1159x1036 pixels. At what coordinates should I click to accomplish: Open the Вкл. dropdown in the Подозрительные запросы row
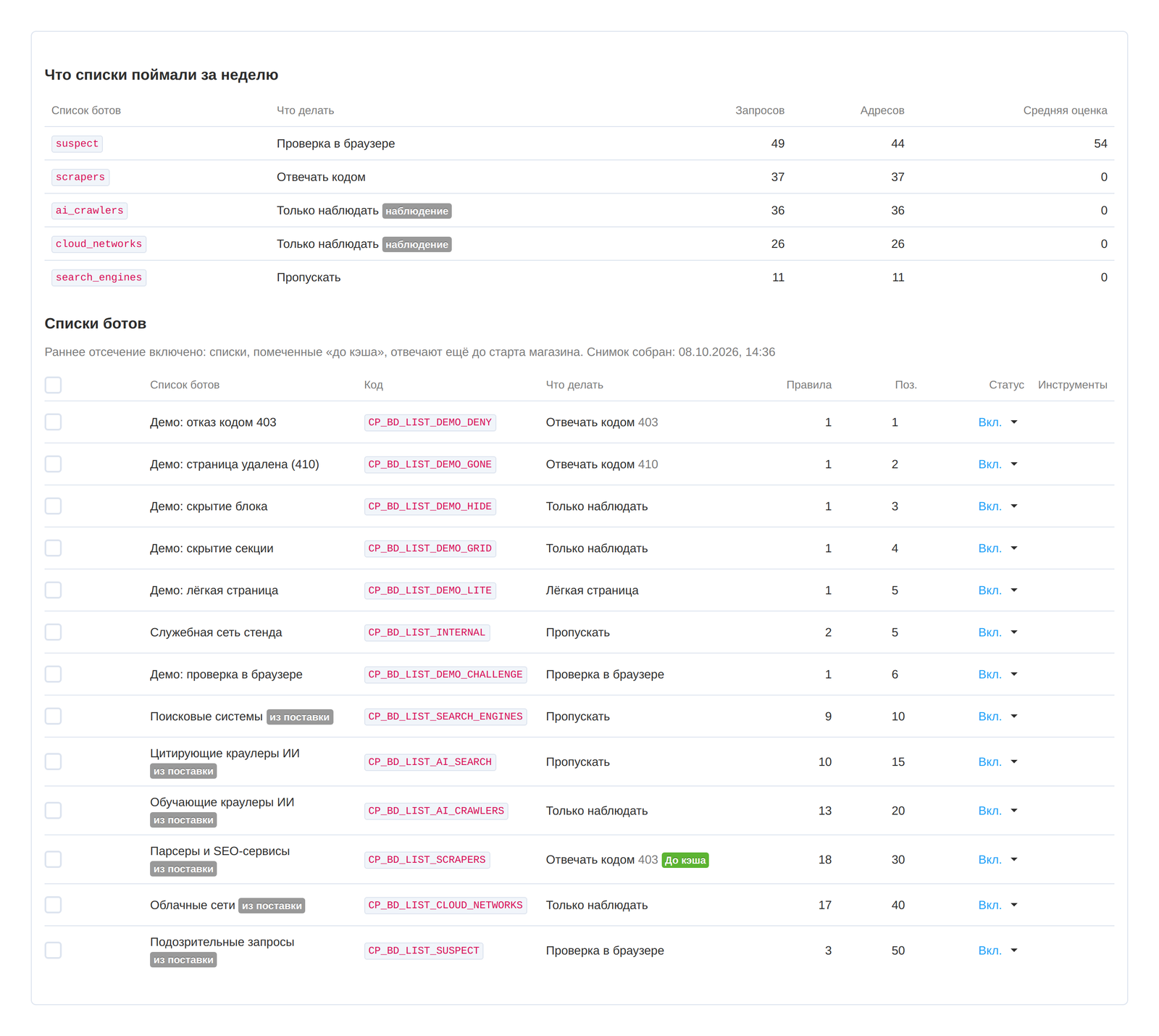click(998, 951)
